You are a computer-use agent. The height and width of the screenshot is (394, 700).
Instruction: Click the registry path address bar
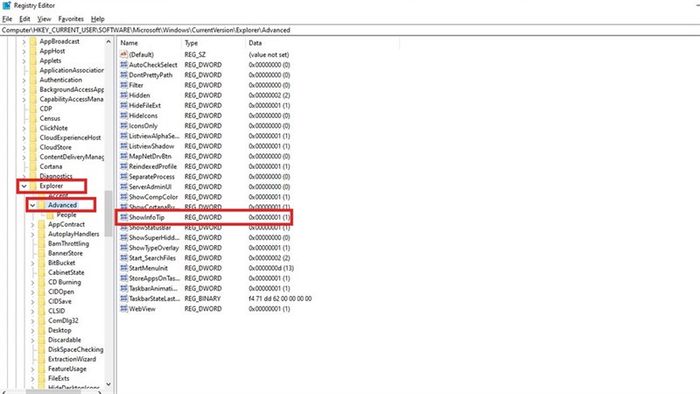pos(350,30)
